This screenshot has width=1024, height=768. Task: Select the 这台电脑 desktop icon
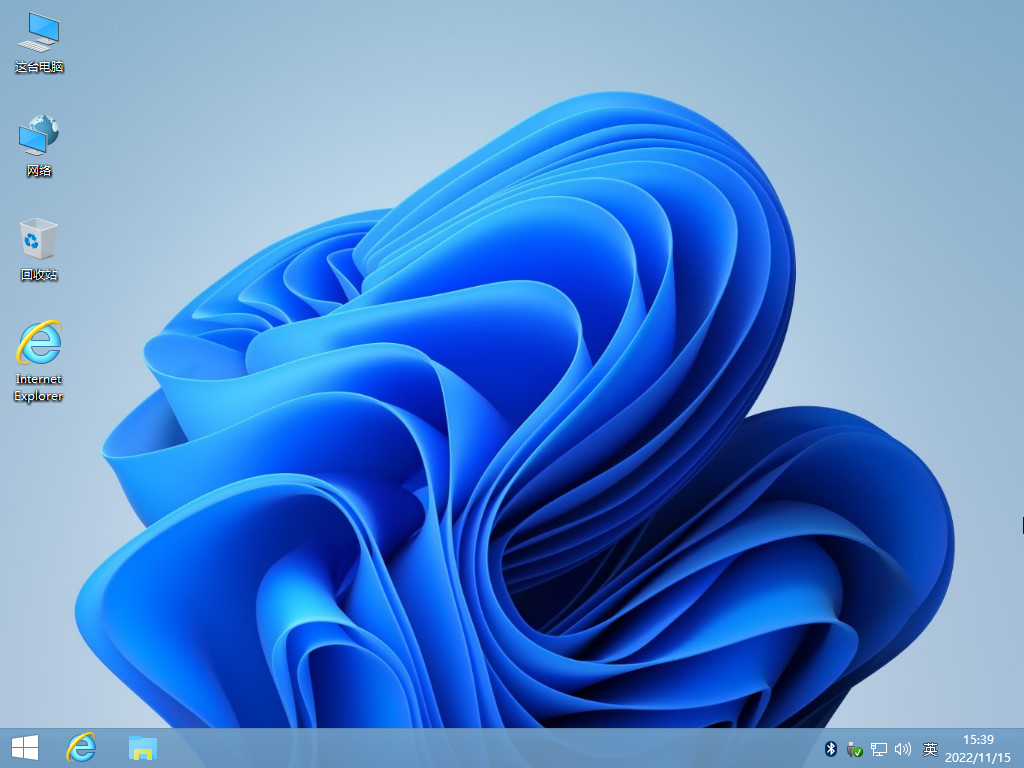[x=39, y=43]
